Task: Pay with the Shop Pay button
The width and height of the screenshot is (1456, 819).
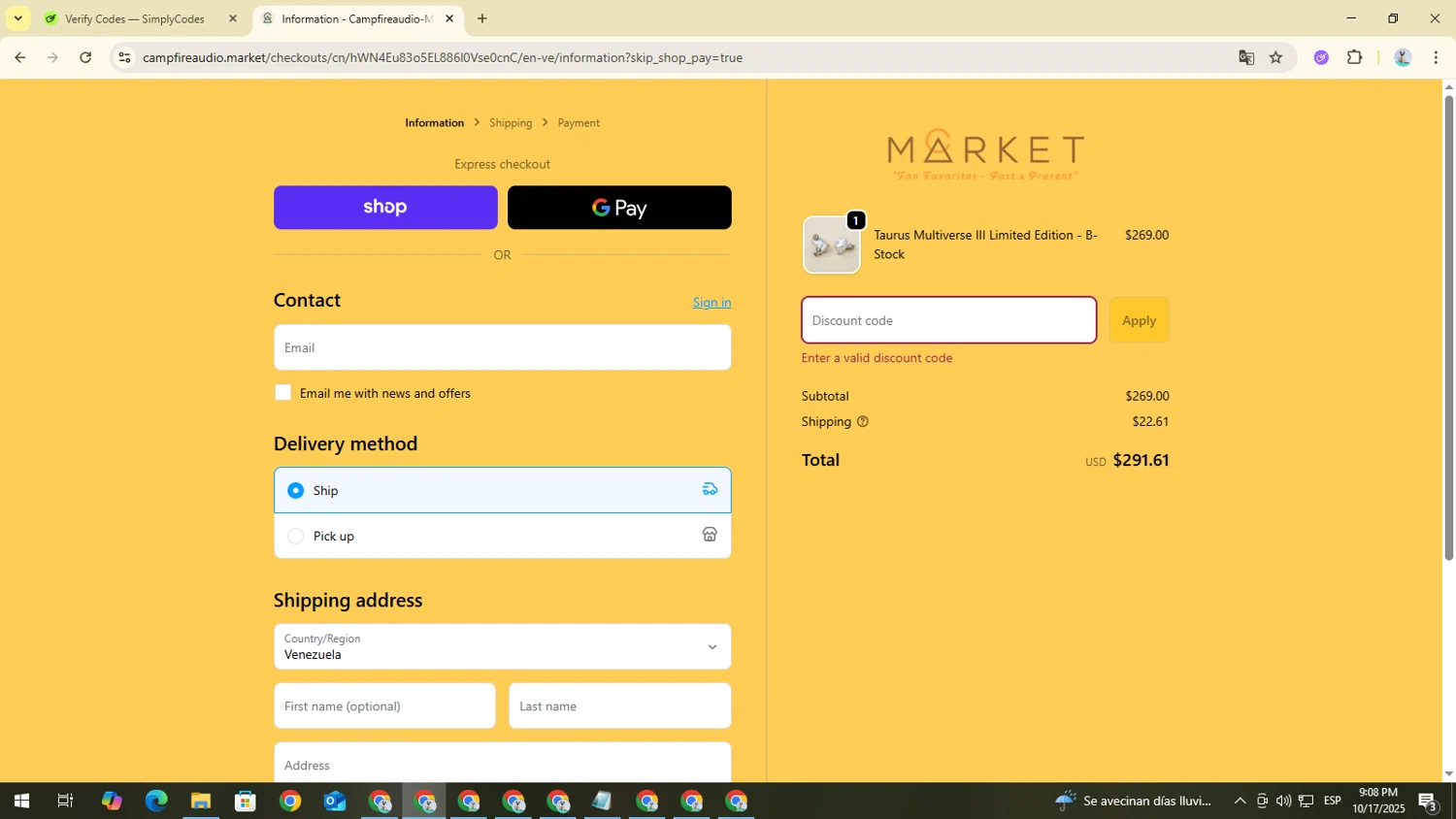Action: 385,208
